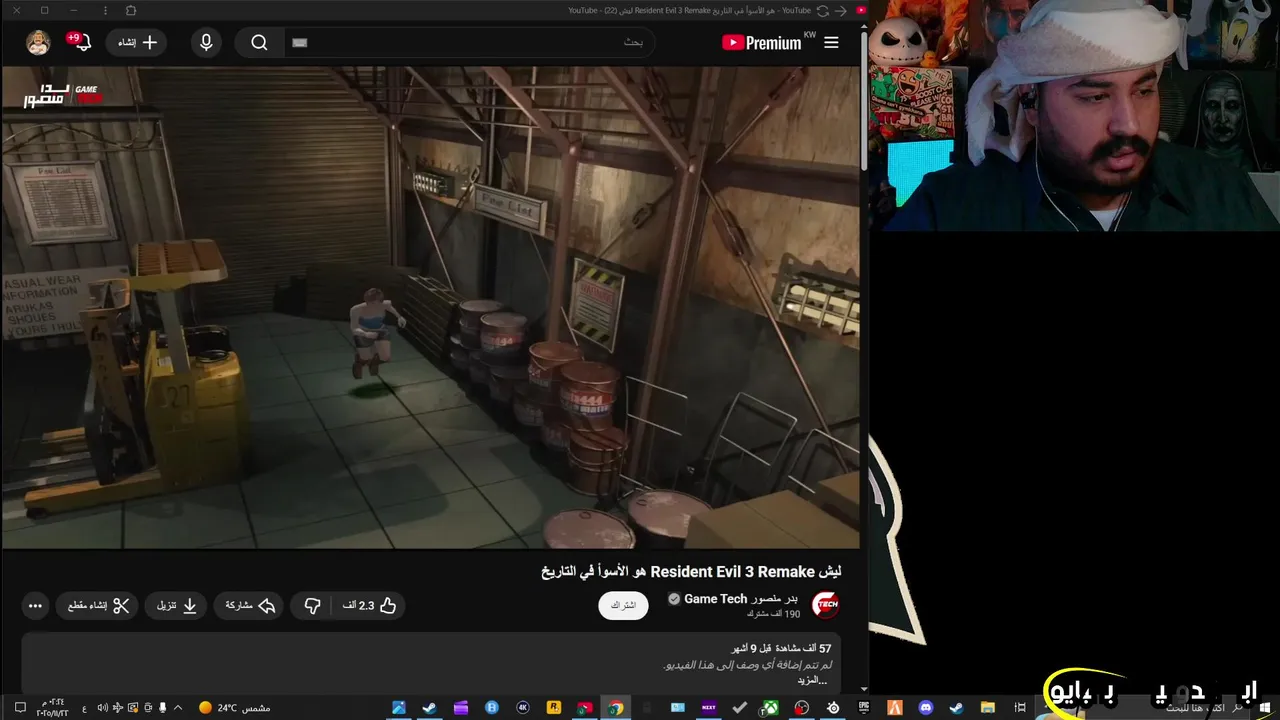Open the three-dot more actions menu
This screenshot has height=720, width=1280.
click(x=35, y=605)
